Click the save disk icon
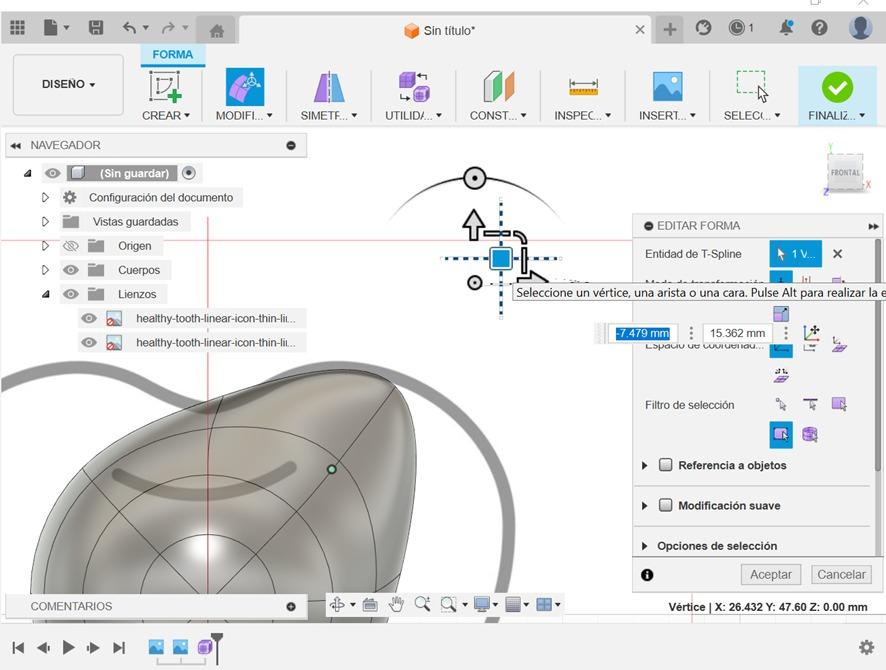 point(96,29)
